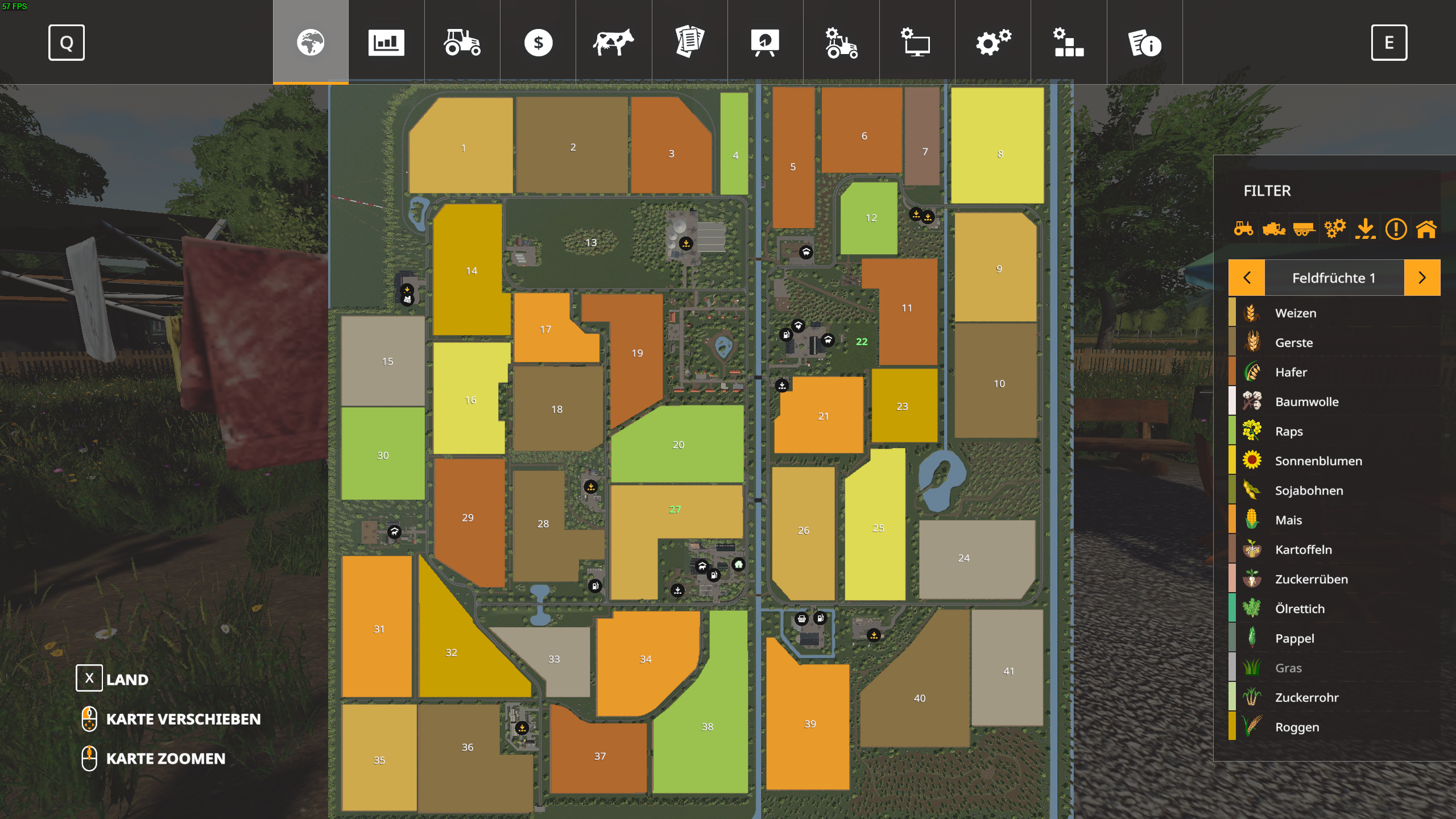Toggle the exclamation mark alerts filter
The width and height of the screenshot is (1456, 819).
[x=1396, y=229]
